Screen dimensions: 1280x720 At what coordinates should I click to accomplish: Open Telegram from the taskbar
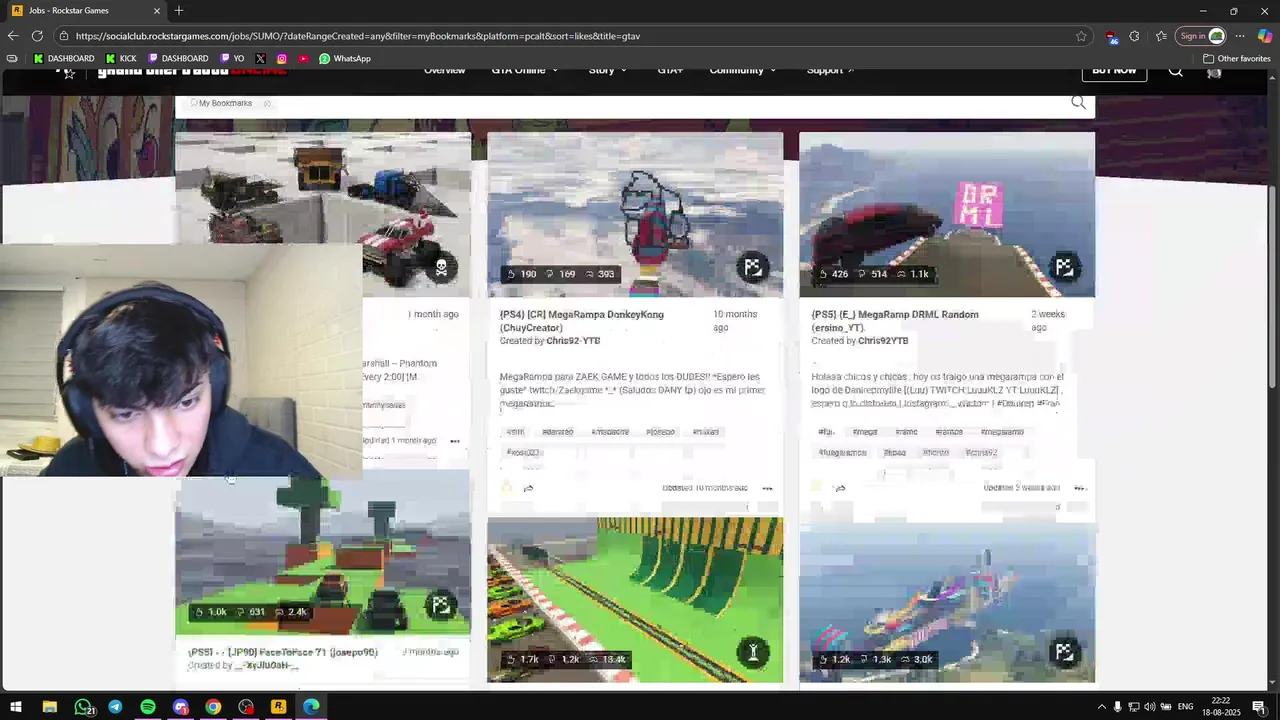pos(115,707)
